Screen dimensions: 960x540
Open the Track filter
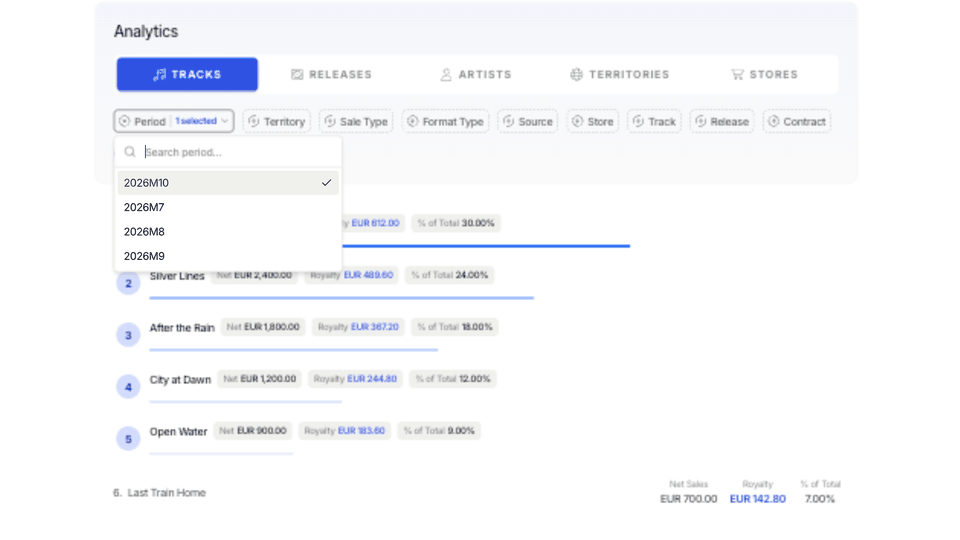pyautogui.click(x=654, y=122)
